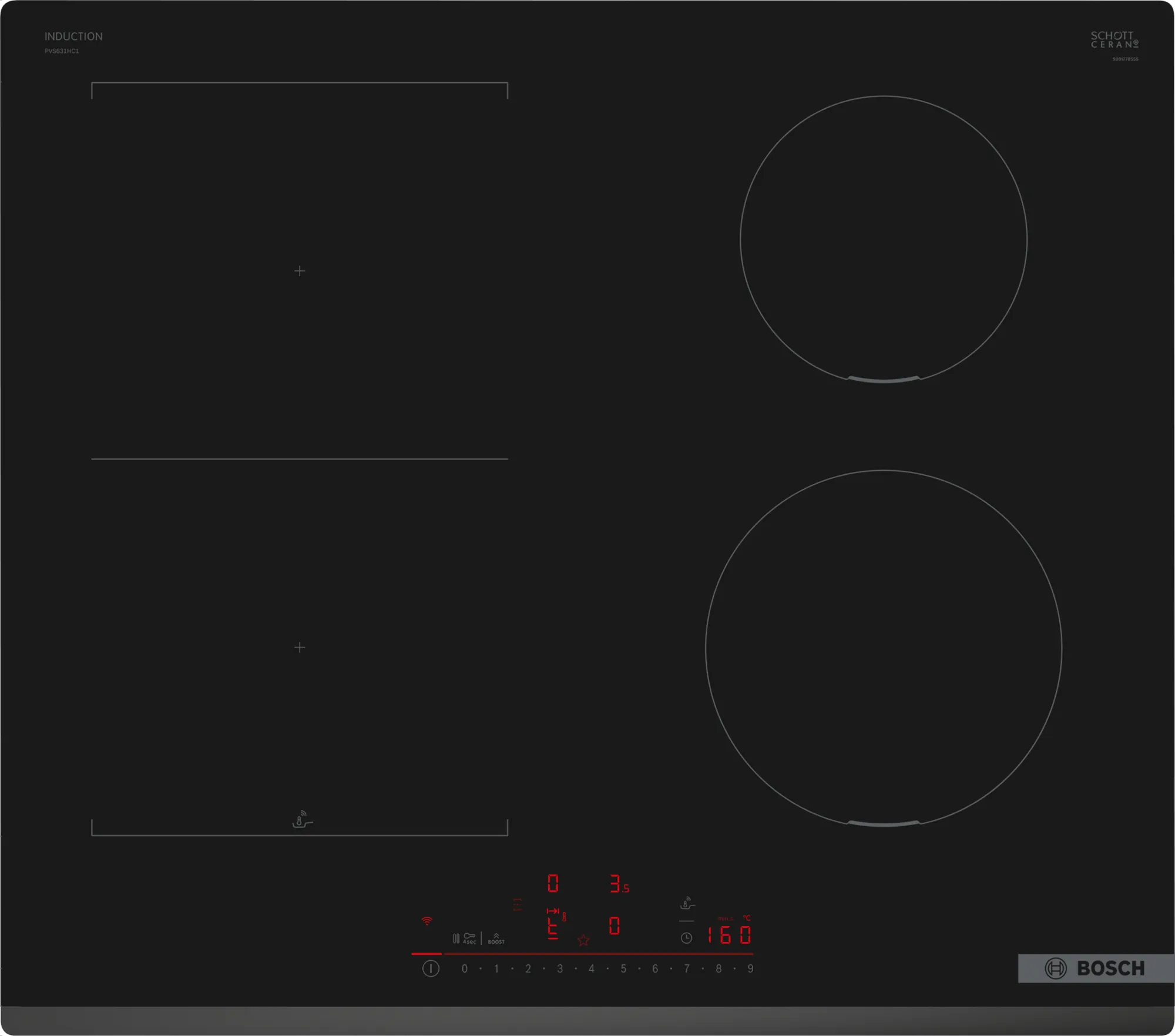This screenshot has width=1175, height=1036.
Task: Tap the SCHOTT CERAN logo
Action: (1114, 39)
